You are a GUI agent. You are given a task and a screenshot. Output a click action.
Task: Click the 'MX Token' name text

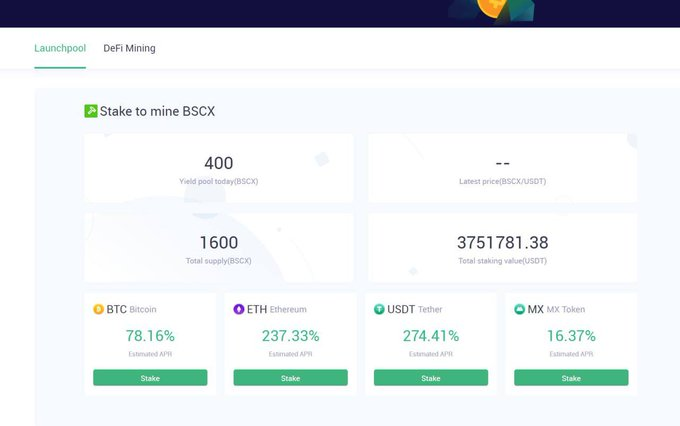point(566,309)
